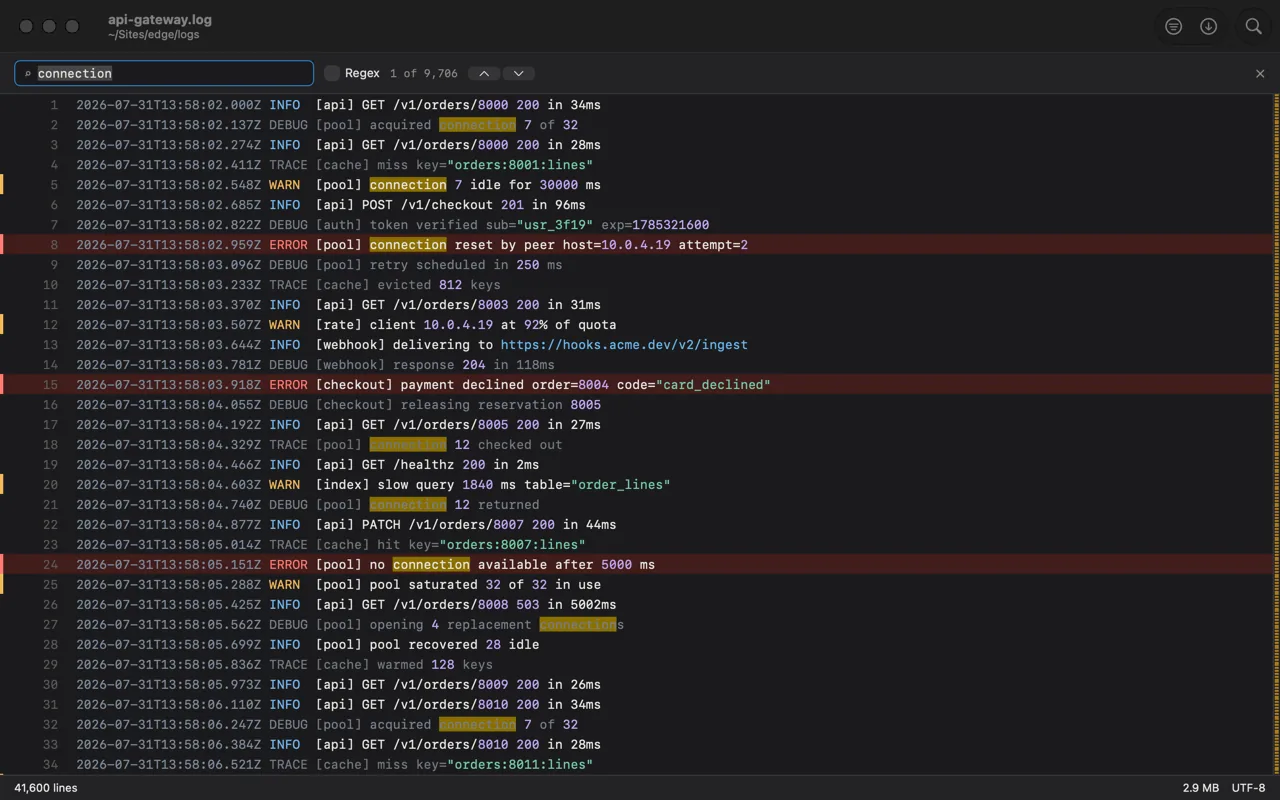The height and width of the screenshot is (800, 1280).
Task: Click the "orders:8001:lines" key on line 4
Action: coord(520,165)
